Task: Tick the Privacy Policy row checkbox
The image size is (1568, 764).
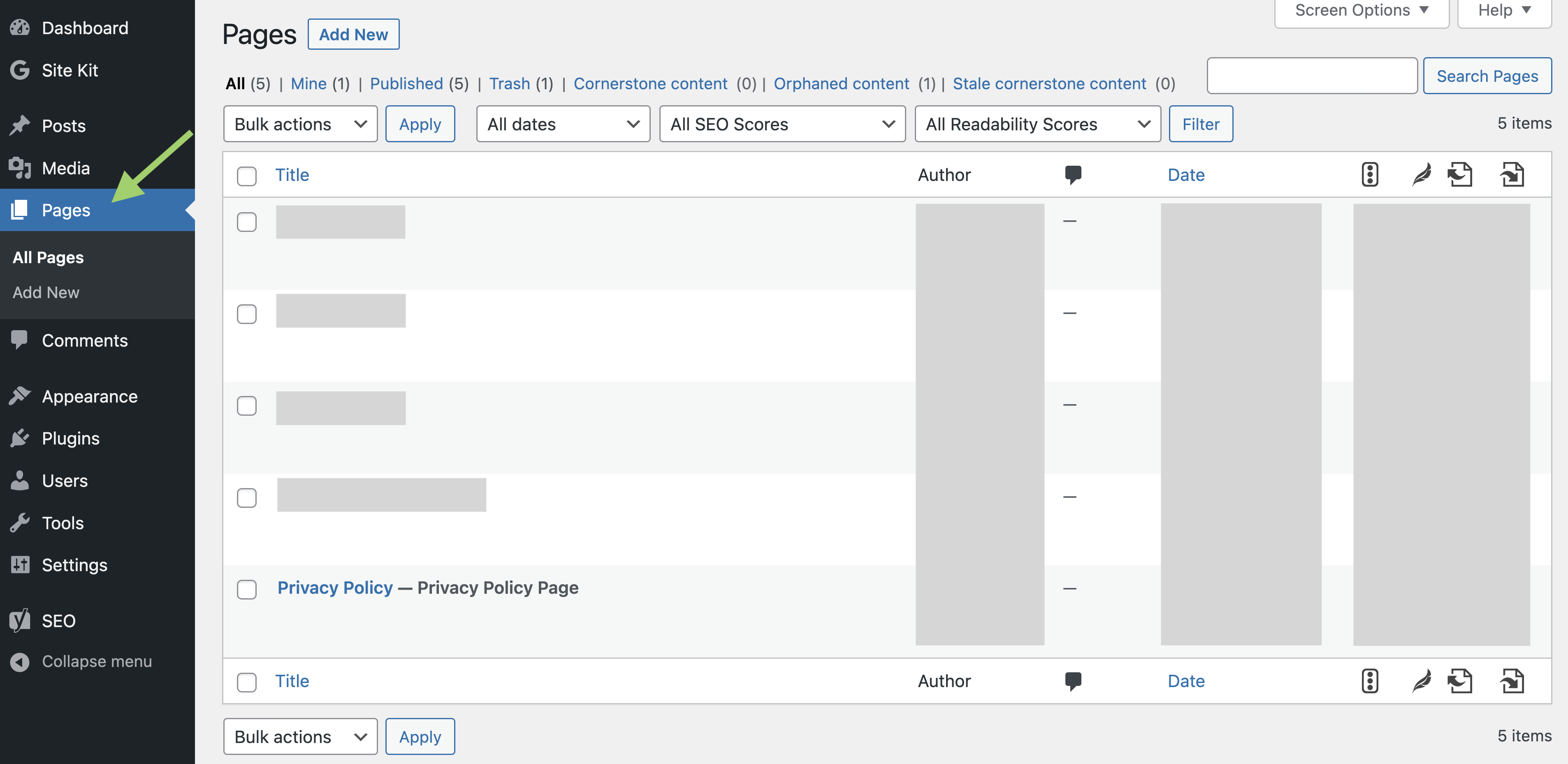Action: (x=246, y=589)
